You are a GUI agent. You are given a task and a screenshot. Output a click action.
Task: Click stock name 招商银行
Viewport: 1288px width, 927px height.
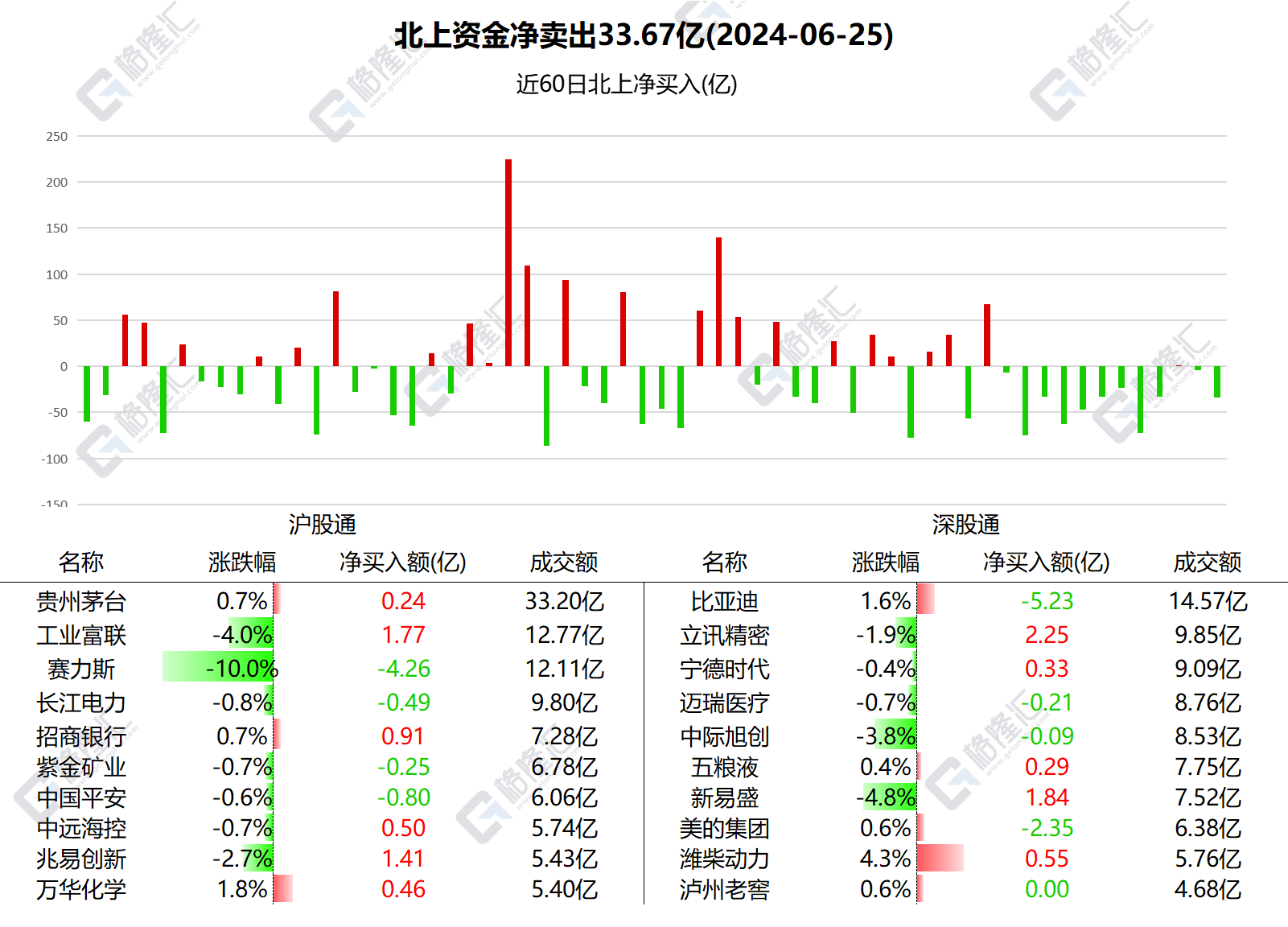81,736
